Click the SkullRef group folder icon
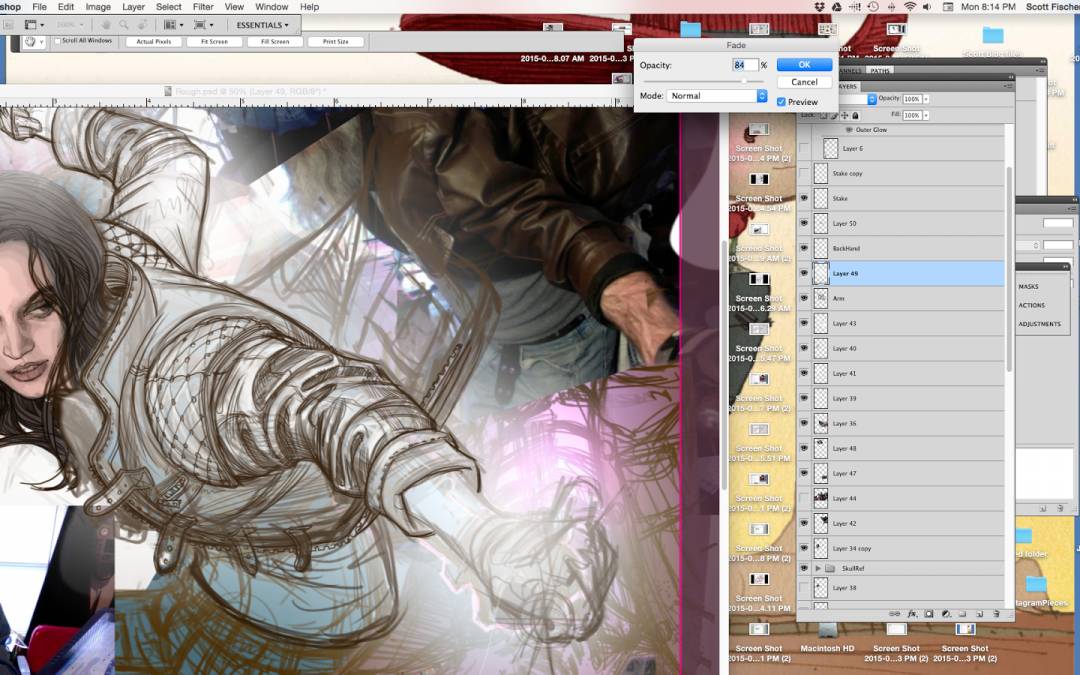The width and height of the screenshot is (1080, 675). 830,568
